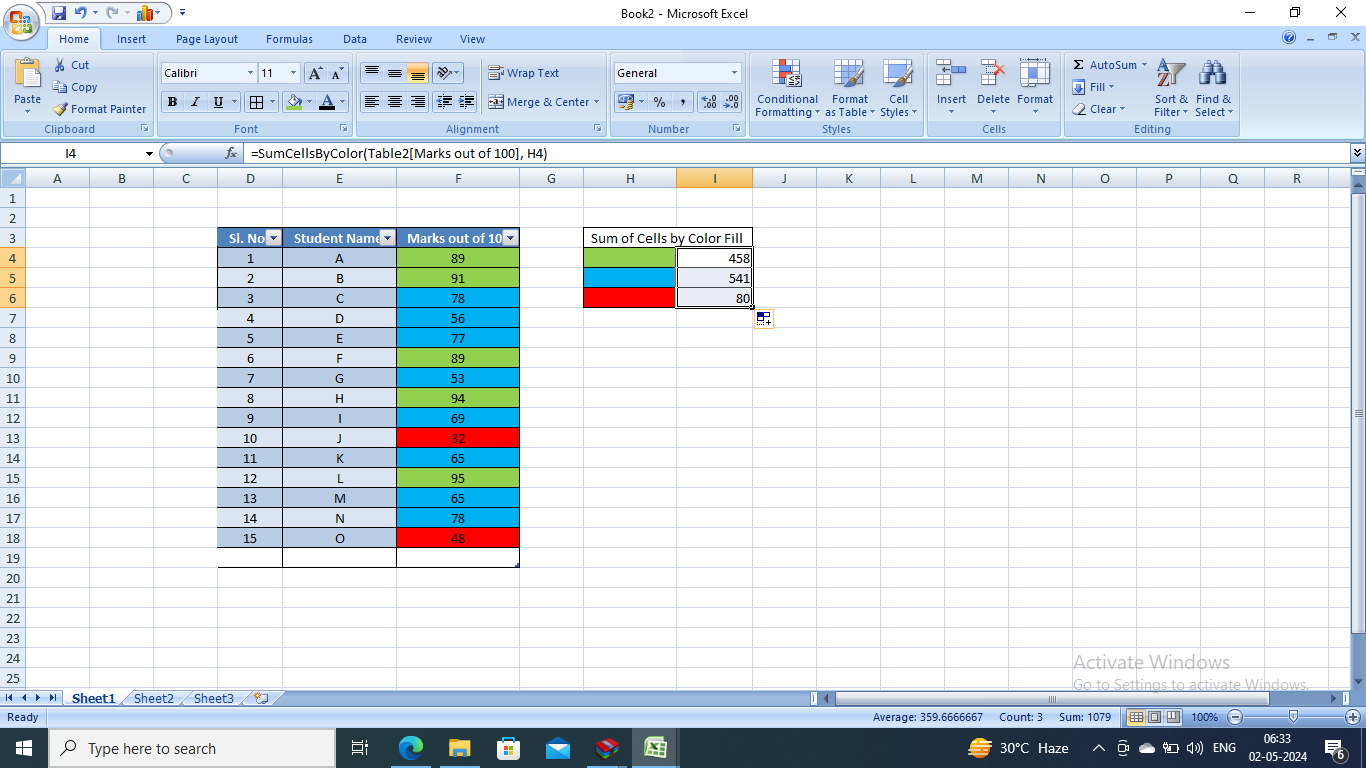Select the green color fill cell H4

pos(629,258)
